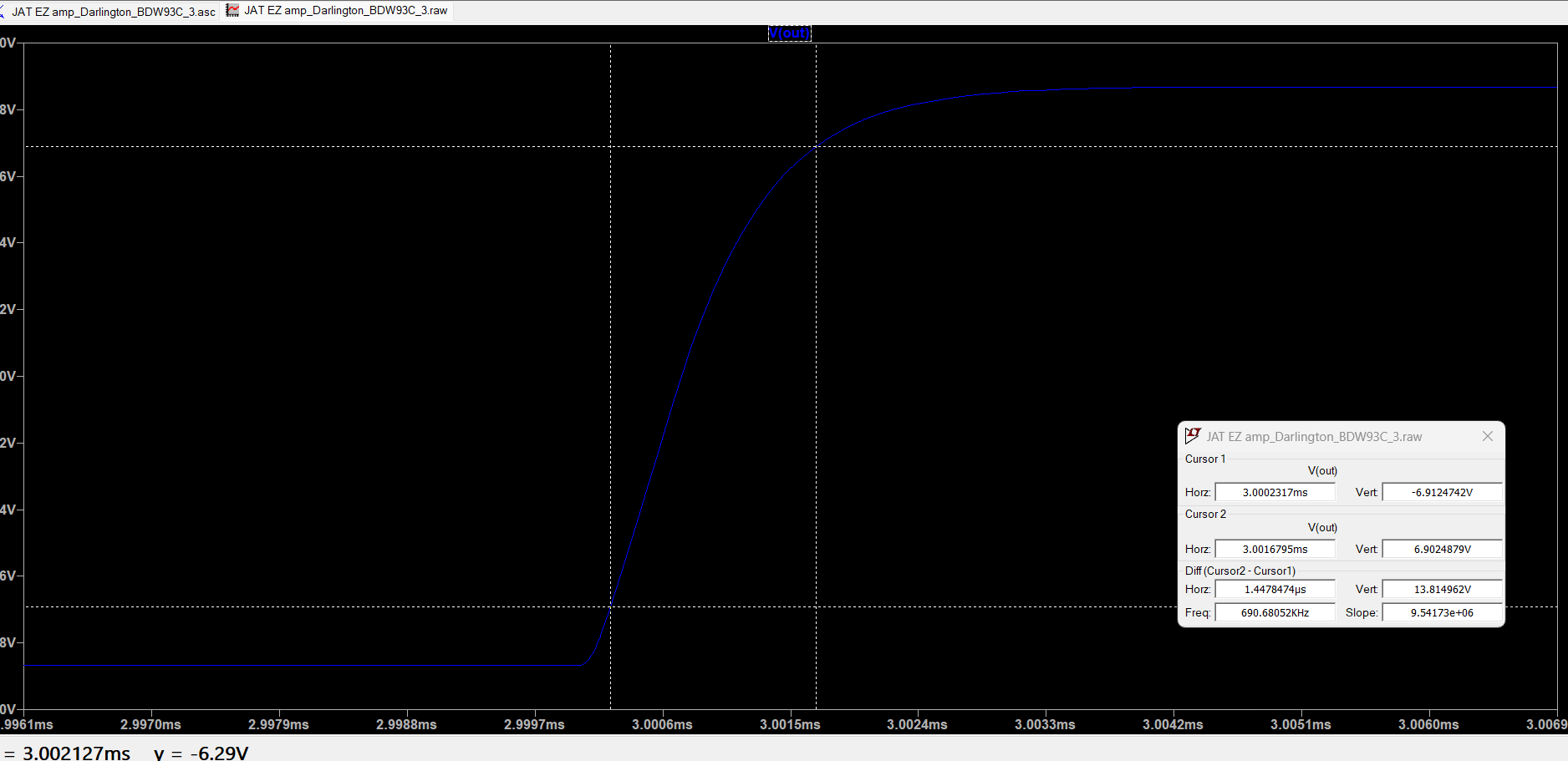Click the status bar 3.002127ms readout
Image resolution: width=1568 pixels, height=761 pixels.
pyautogui.click(x=76, y=753)
